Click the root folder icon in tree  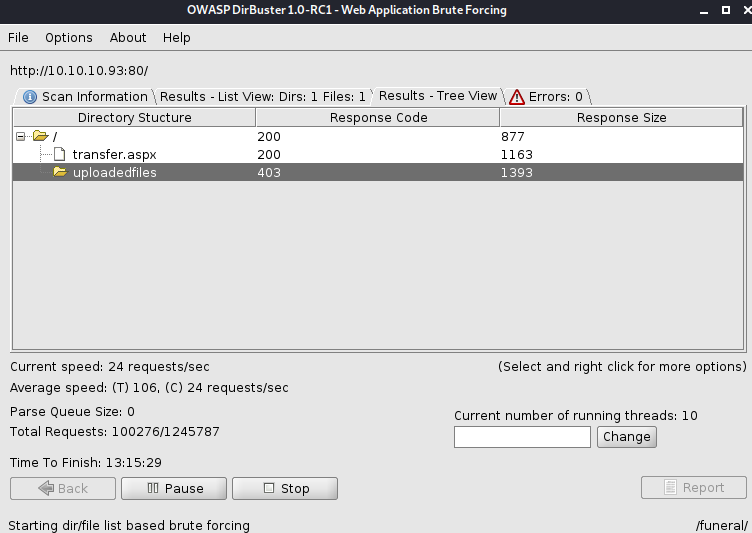click(x=40, y=136)
